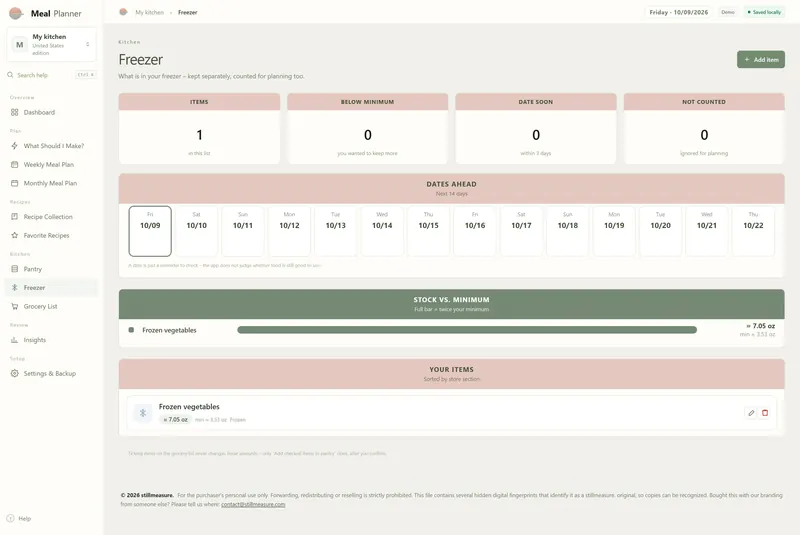
Task: Open What Should I Make? page
Action: click(x=52, y=146)
